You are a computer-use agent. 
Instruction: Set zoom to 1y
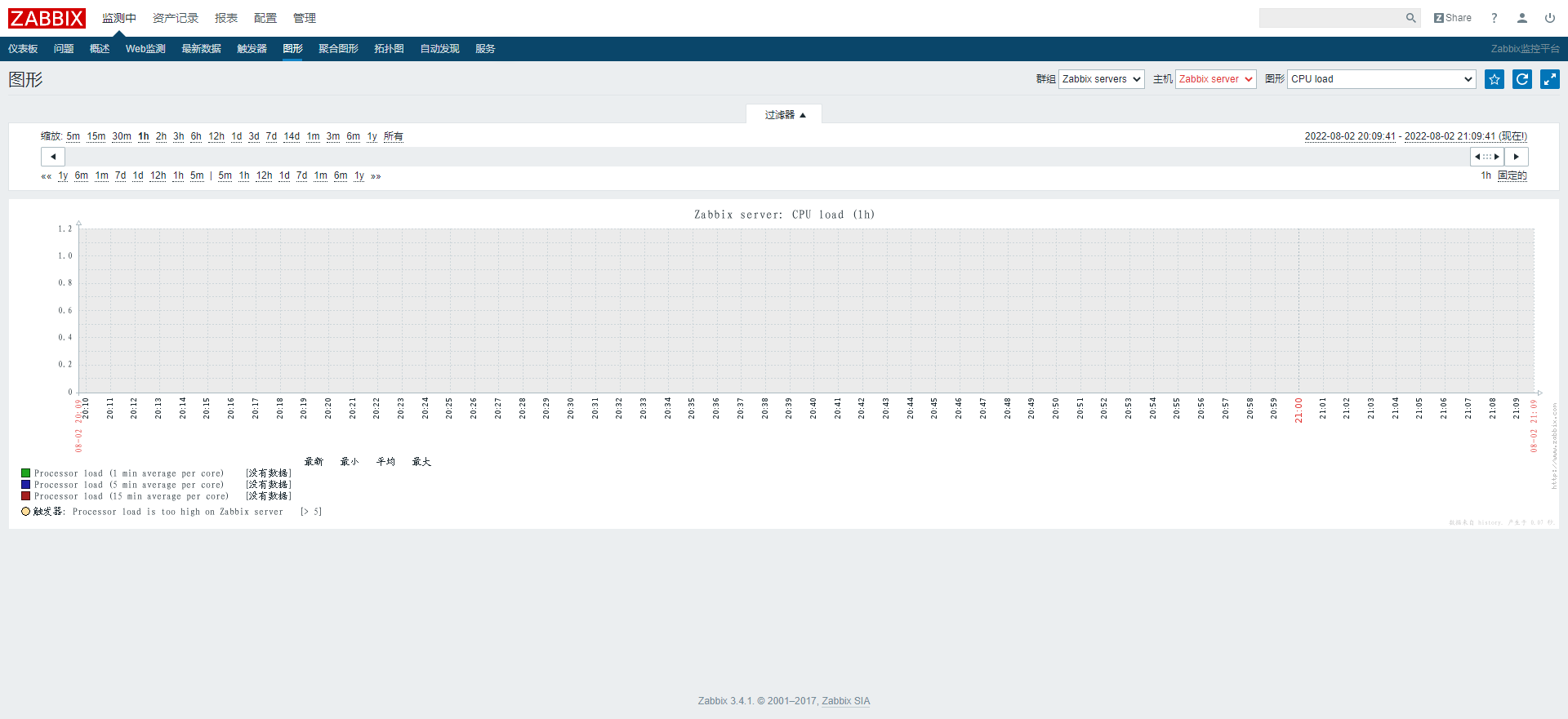click(372, 136)
